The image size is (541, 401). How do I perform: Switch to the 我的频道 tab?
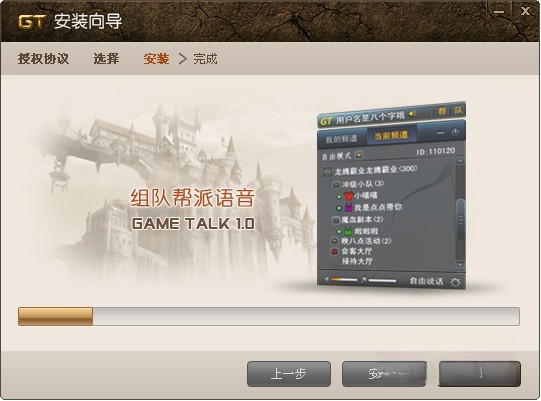click(341, 139)
